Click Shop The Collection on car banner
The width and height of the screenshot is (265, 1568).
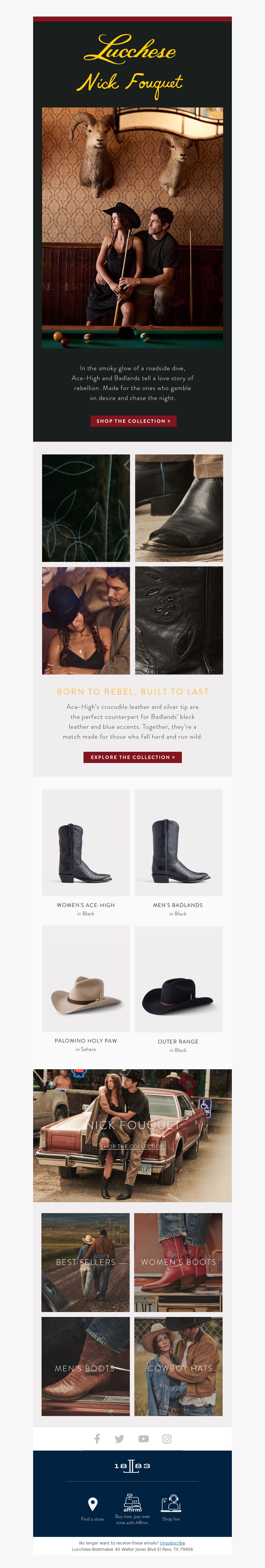tap(132, 1146)
